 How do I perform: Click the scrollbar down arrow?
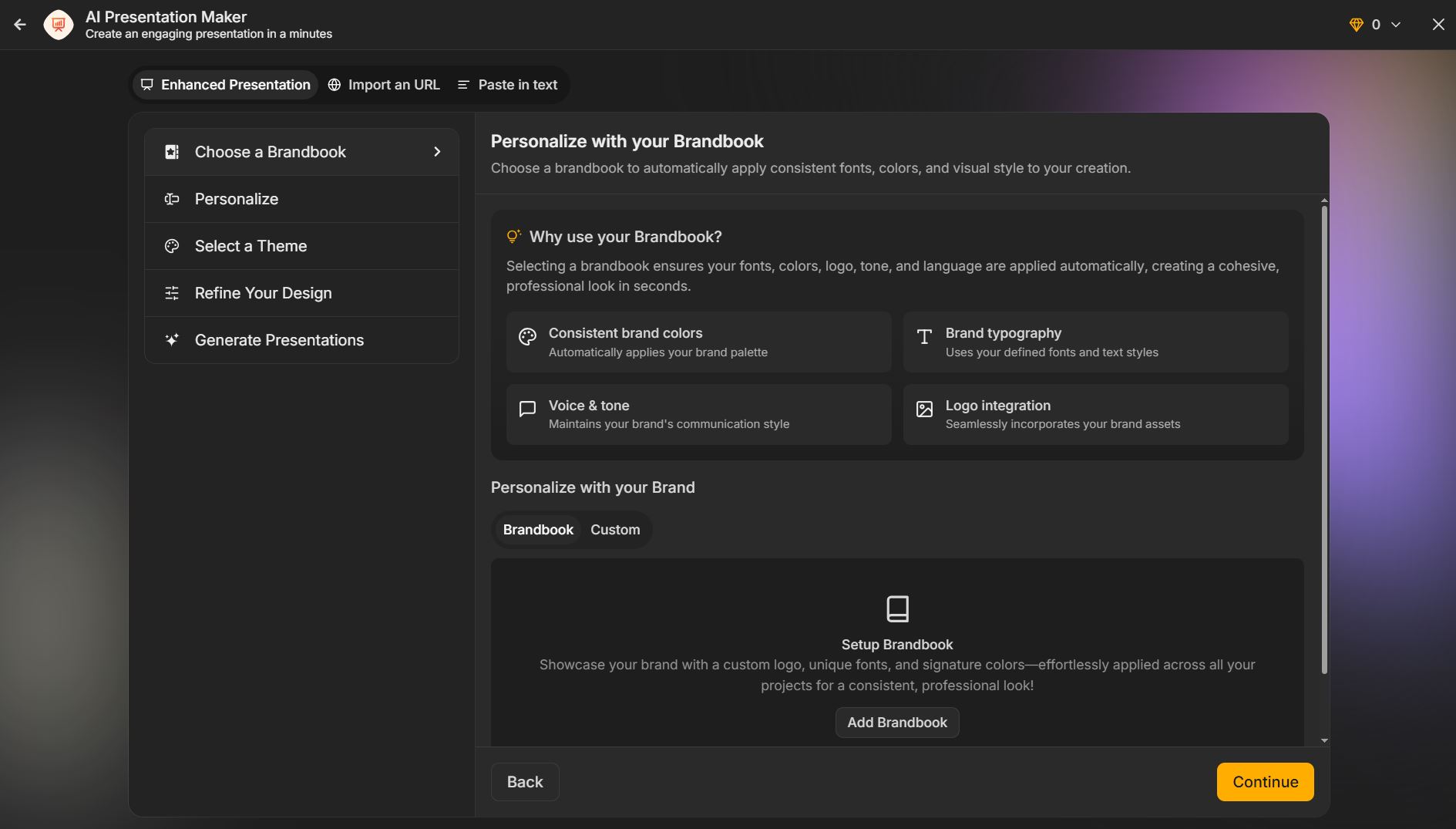pos(1324,740)
